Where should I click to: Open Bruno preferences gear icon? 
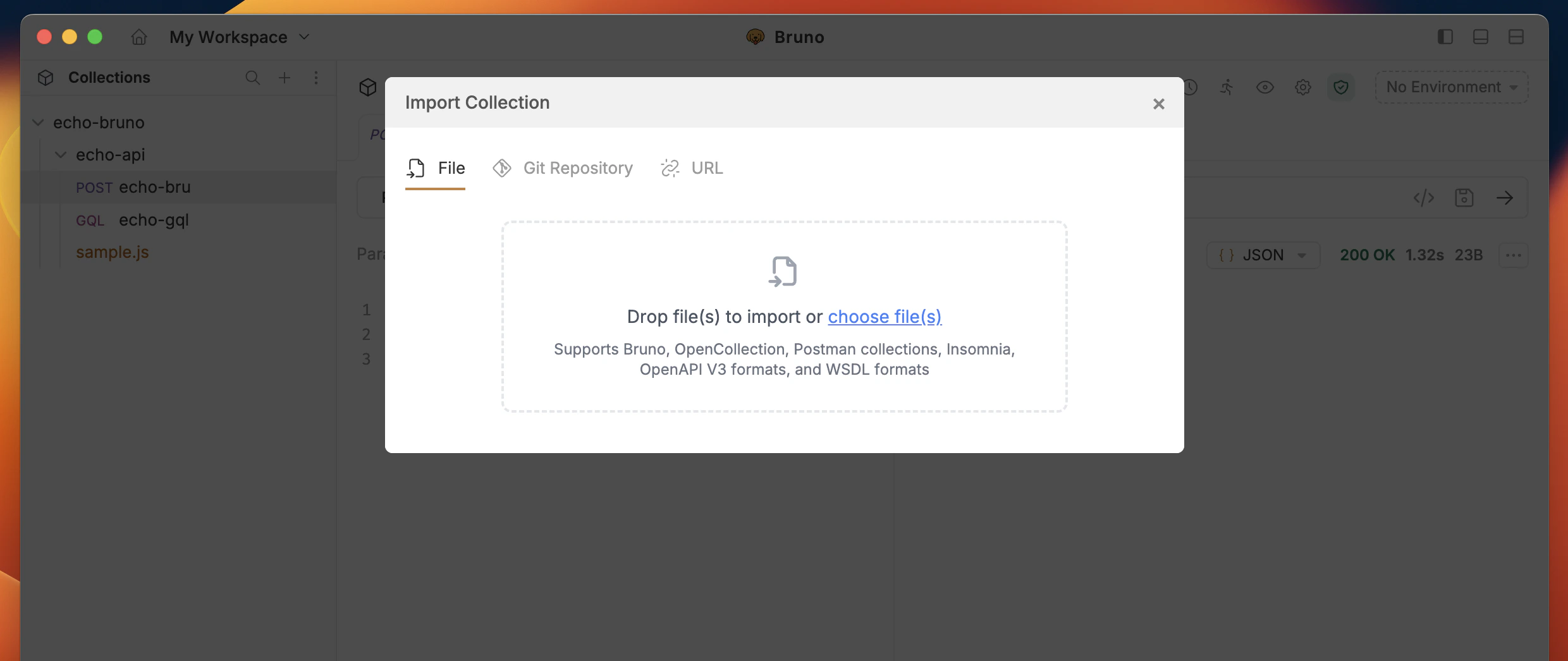point(1303,87)
